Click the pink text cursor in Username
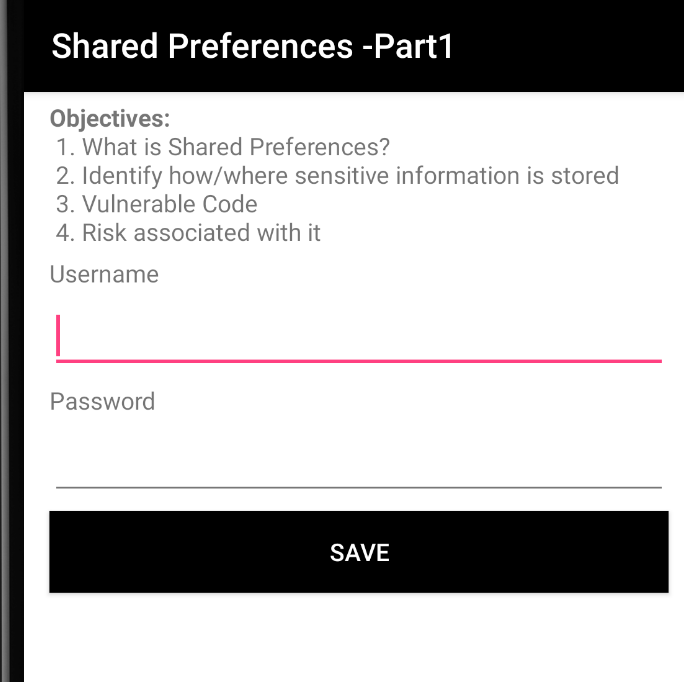Image resolution: width=684 pixels, height=682 pixels. coord(58,335)
